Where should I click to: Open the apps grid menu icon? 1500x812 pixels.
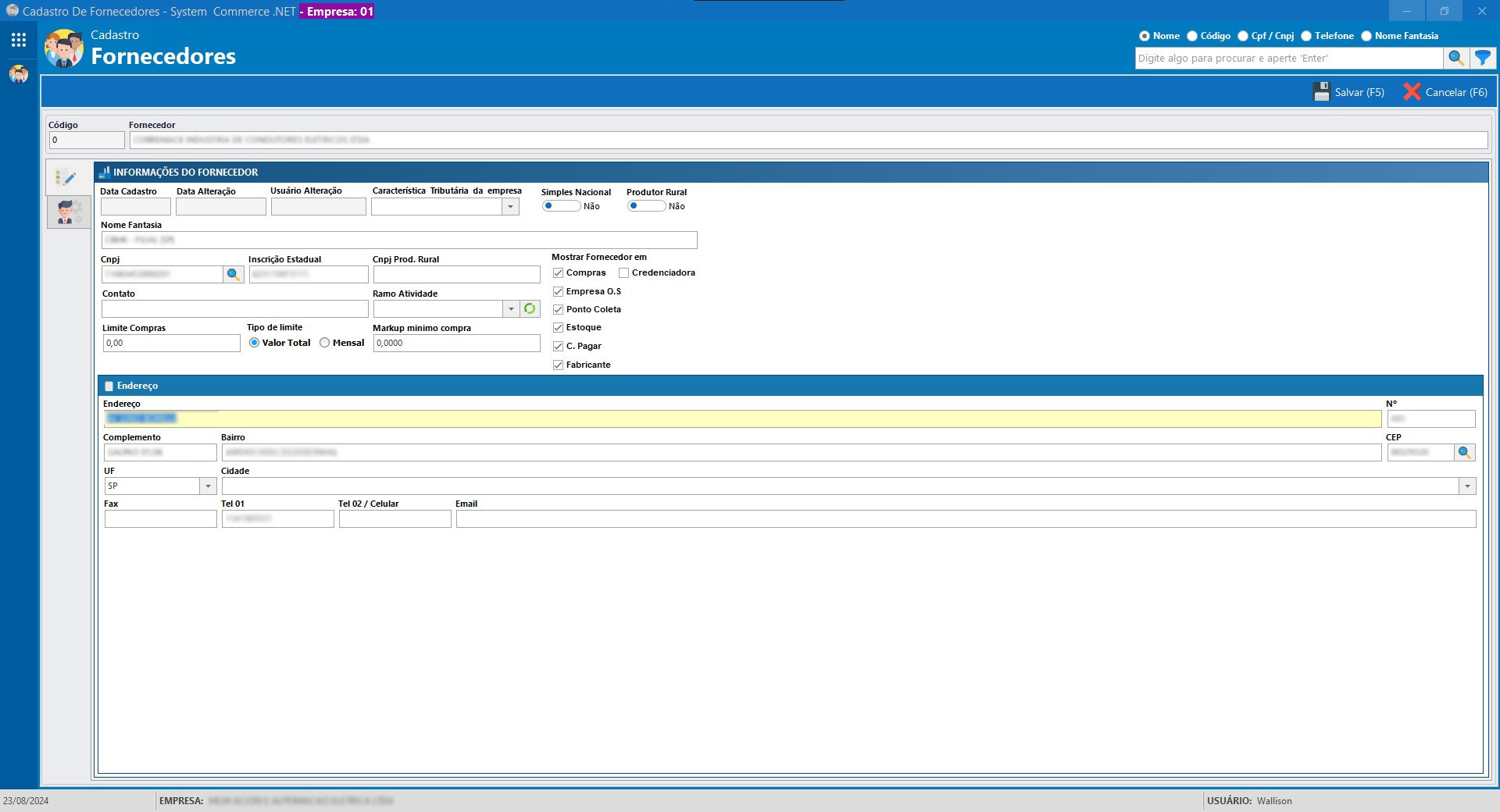coord(19,40)
